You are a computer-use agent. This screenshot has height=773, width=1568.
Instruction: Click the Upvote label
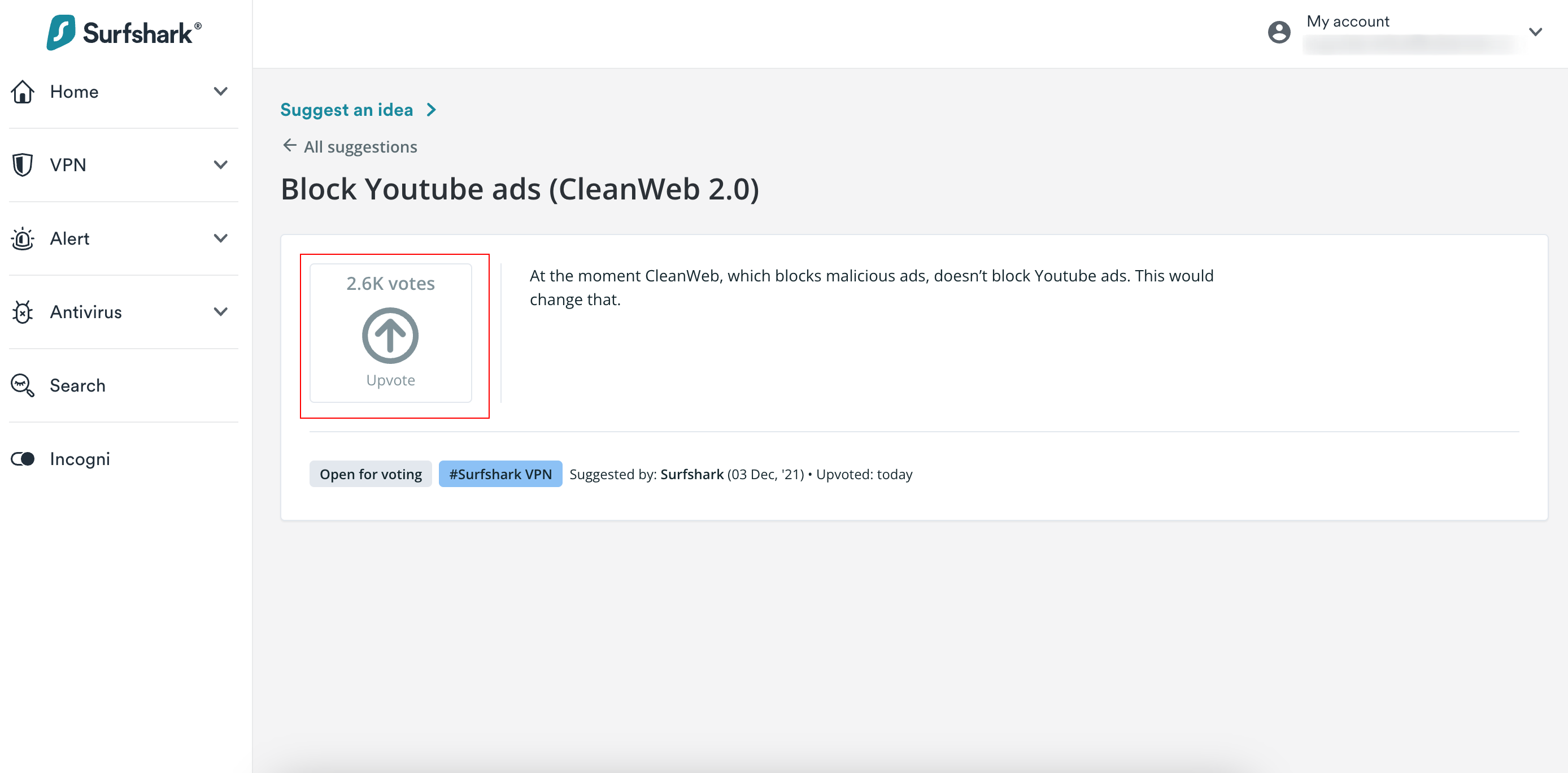[x=390, y=380]
